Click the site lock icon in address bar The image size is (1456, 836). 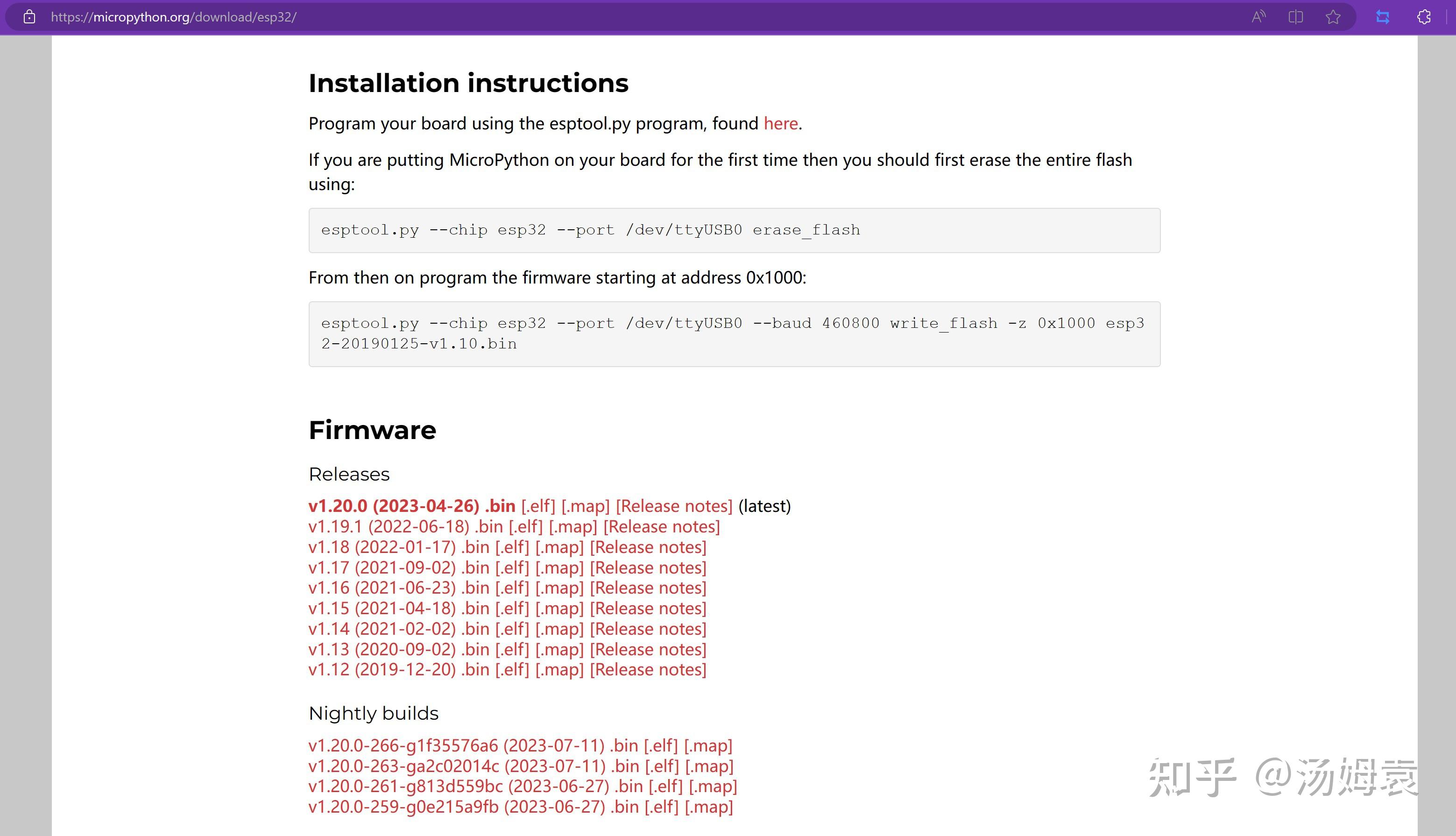pos(29,17)
